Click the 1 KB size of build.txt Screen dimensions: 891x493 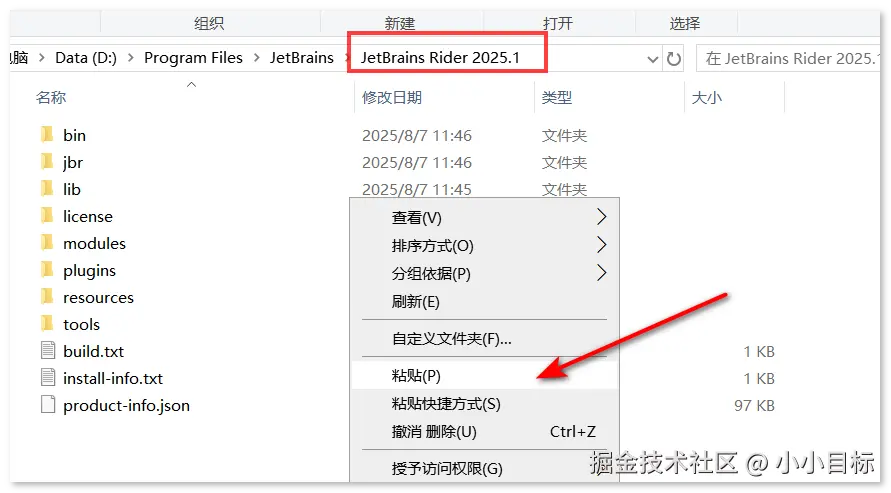click(x=759, y=352)
